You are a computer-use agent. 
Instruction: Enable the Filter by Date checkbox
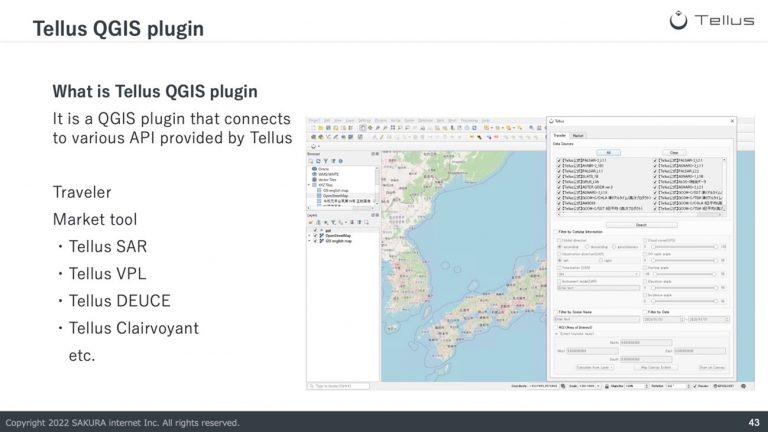645,312
